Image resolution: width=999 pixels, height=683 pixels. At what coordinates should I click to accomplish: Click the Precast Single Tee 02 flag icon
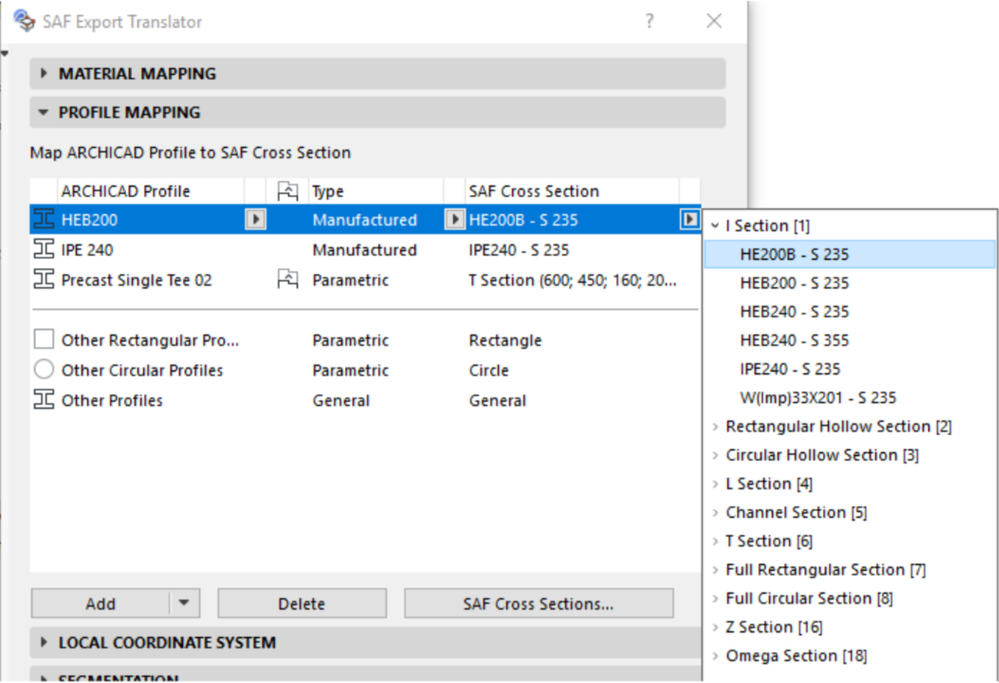tap(288, 279)
